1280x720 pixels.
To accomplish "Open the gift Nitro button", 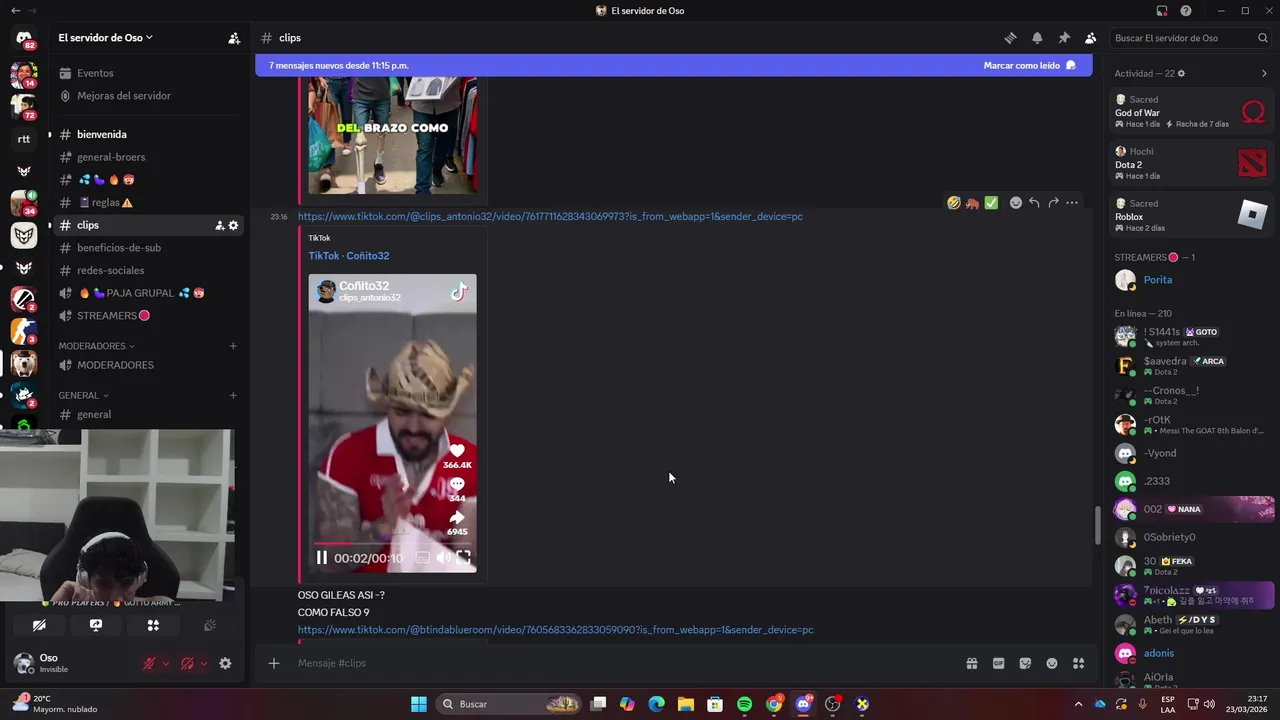I will coord(971,663).
